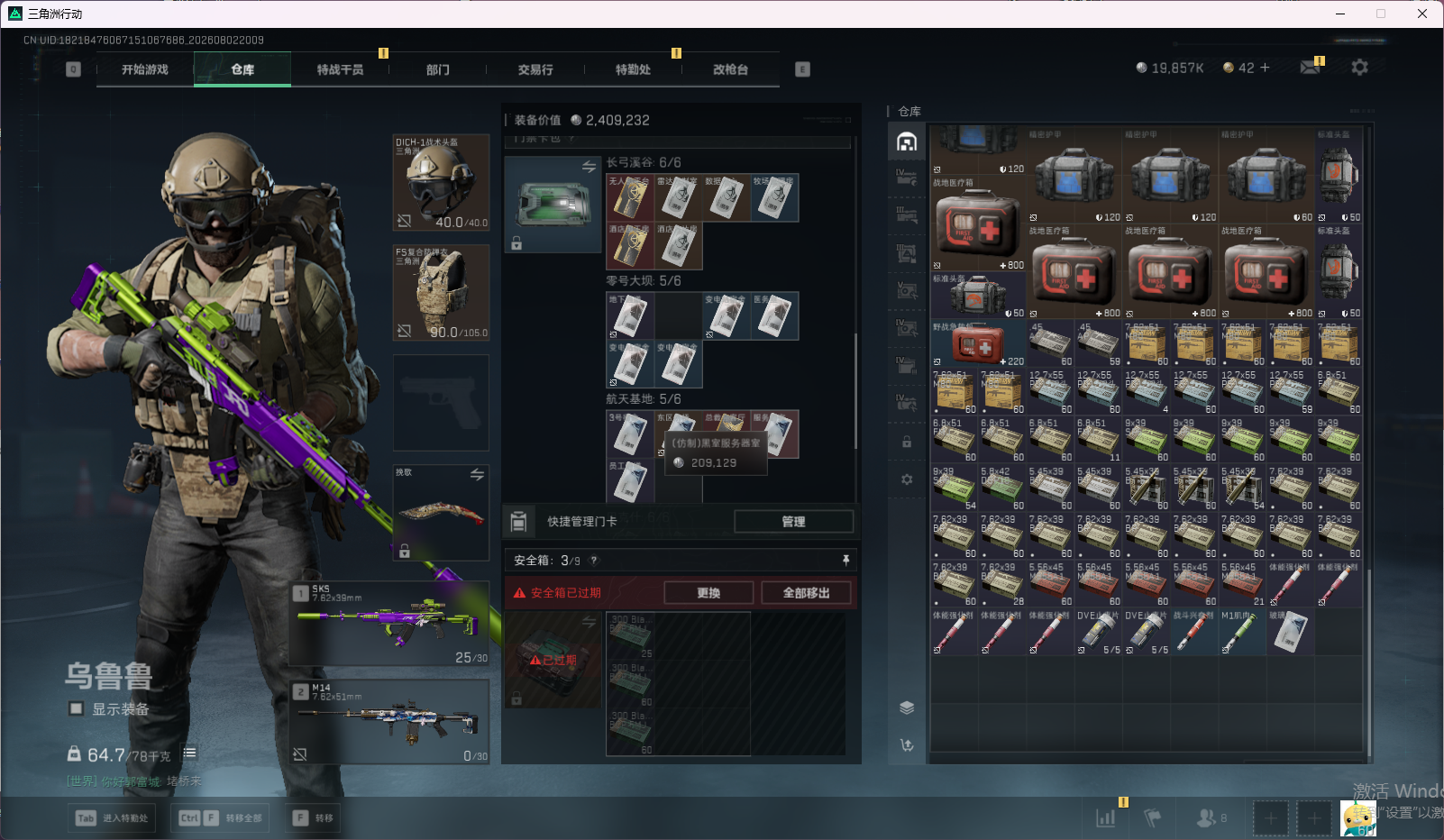Image resolution: width=1444 pixels, height=840 pixels.
Task: Select the empty pistol slot
Action: [x=441, y=403]
